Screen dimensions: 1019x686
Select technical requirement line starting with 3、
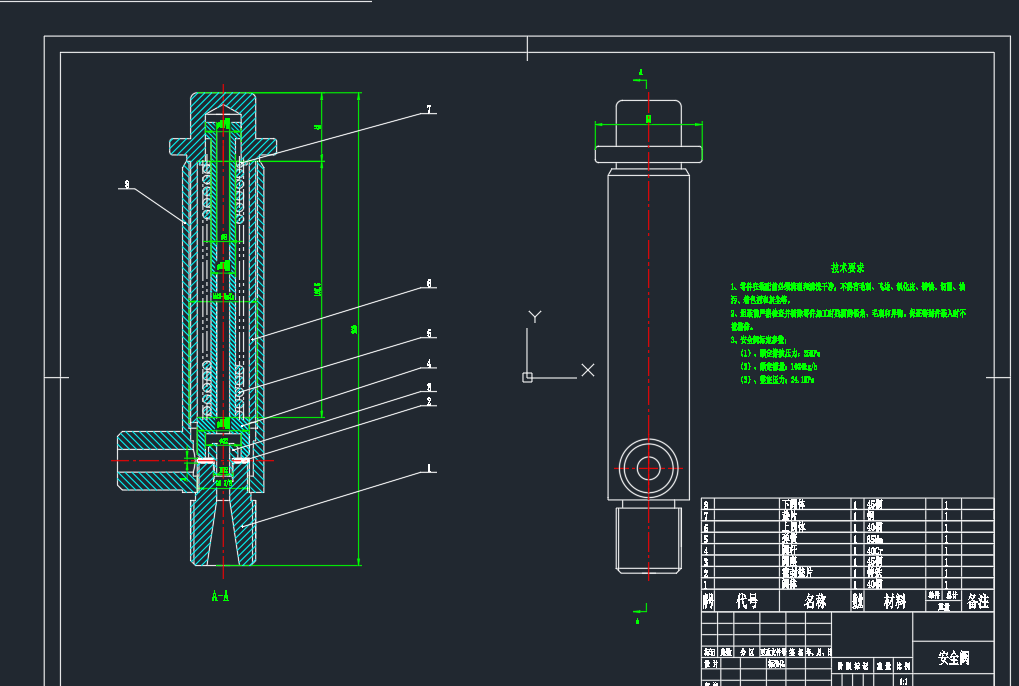tap(758, 340)
